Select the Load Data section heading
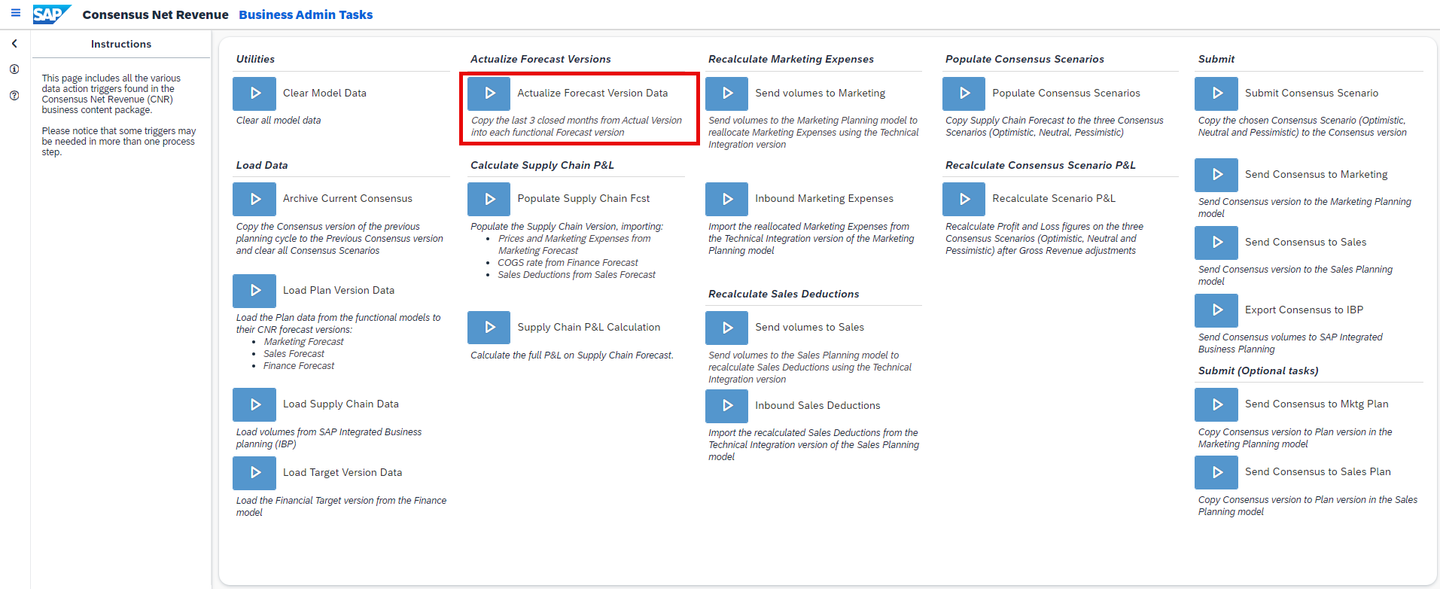 click(x=262, y=165)
